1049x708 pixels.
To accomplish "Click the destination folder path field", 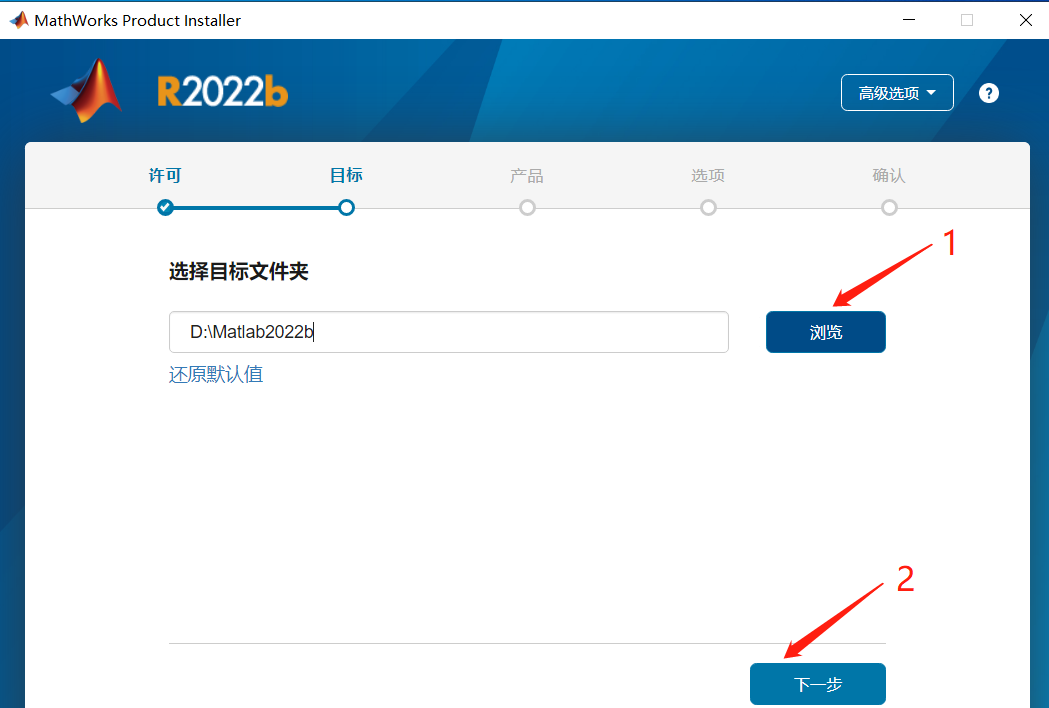I will point(448,332).
